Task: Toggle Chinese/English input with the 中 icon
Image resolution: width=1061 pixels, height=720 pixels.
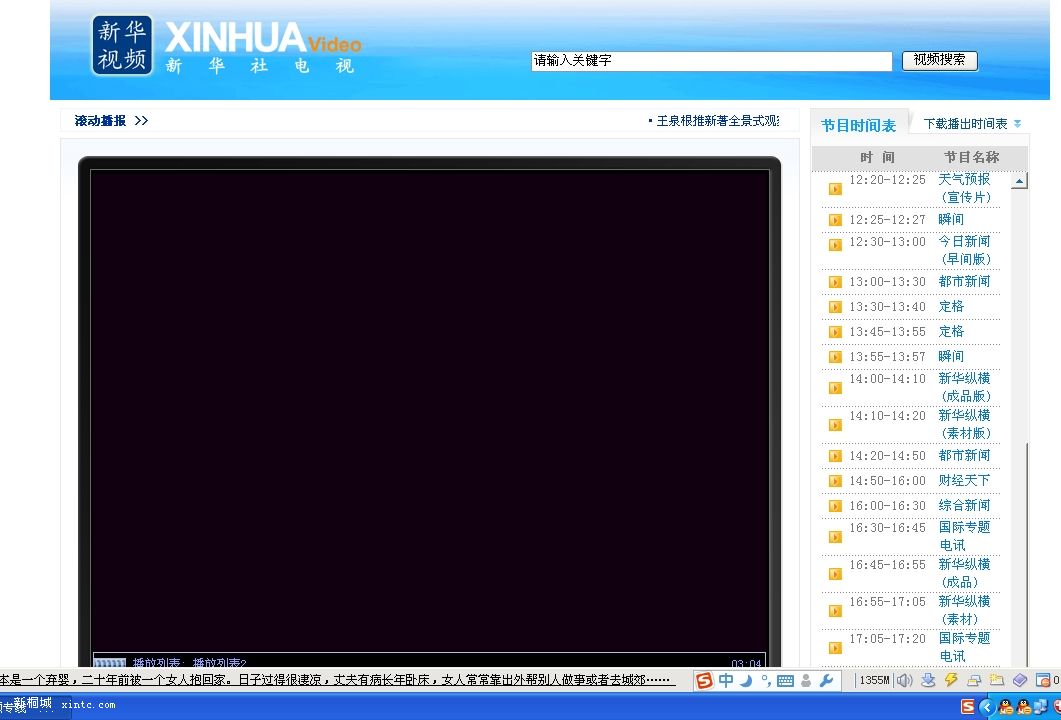Action: coord(726,680)
